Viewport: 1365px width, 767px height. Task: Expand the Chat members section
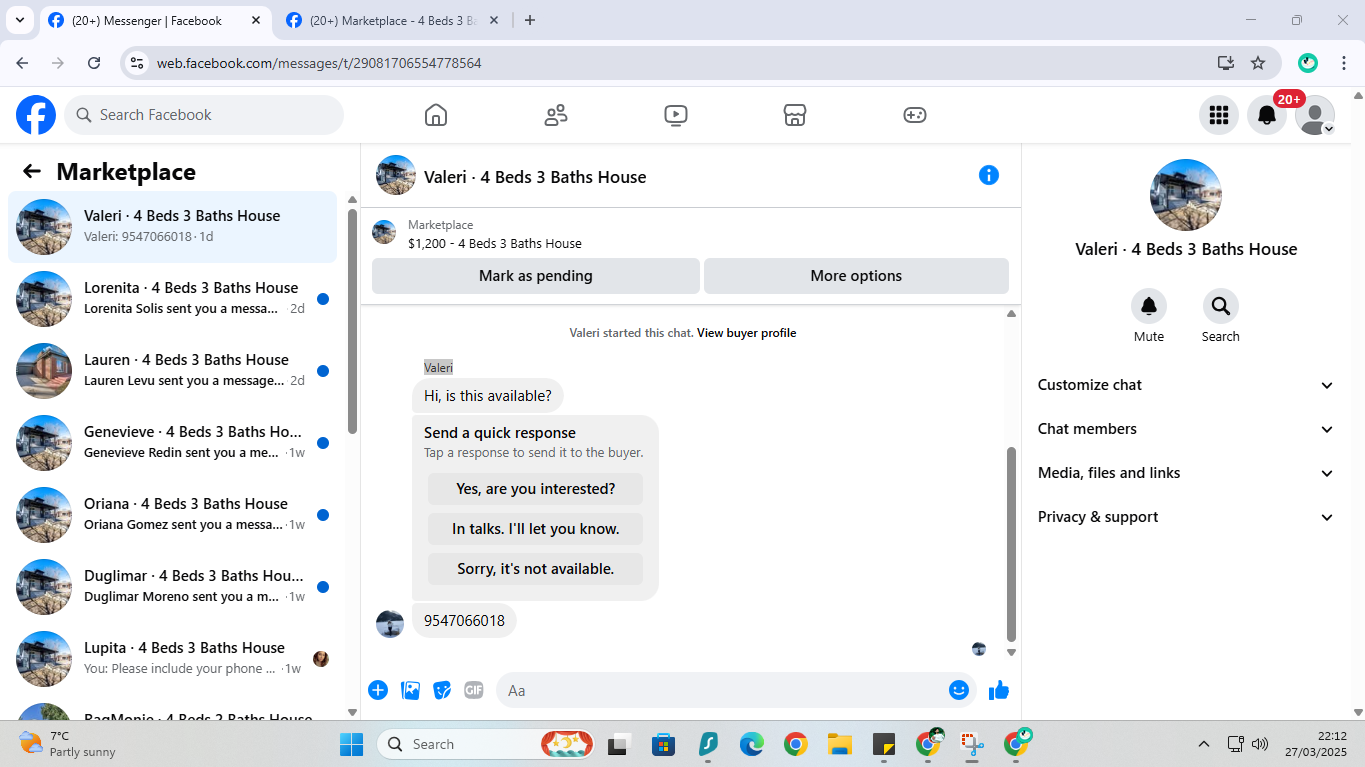(x=1186, y=429)
